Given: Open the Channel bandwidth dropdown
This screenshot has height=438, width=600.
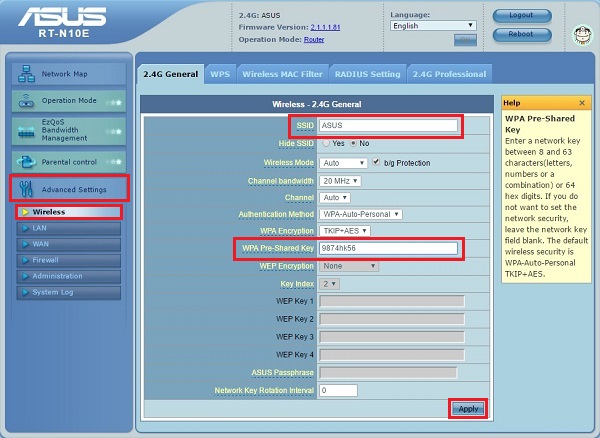Looking at the screenshot, I should [340, 181].
